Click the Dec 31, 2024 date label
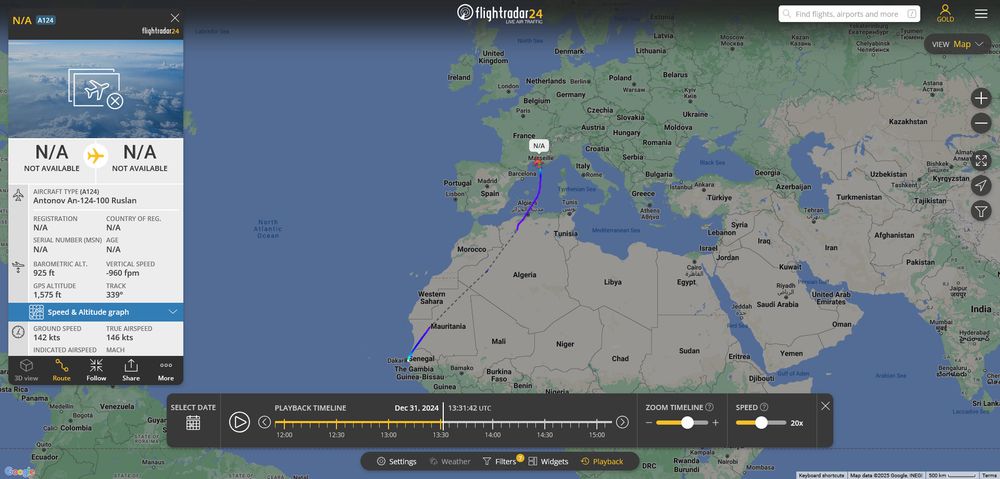The height and width of the screenshot is (479, 1000). (416, 408)
